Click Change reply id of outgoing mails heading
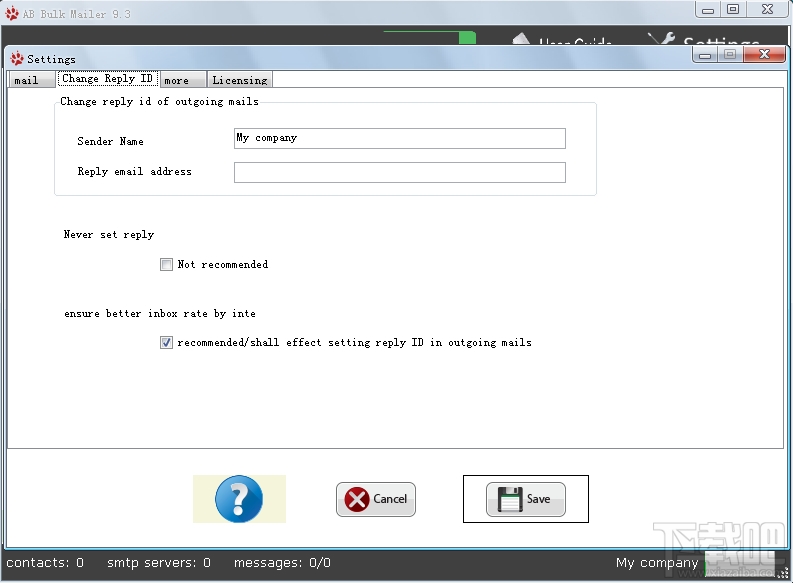793x583 pixels. 159,101
